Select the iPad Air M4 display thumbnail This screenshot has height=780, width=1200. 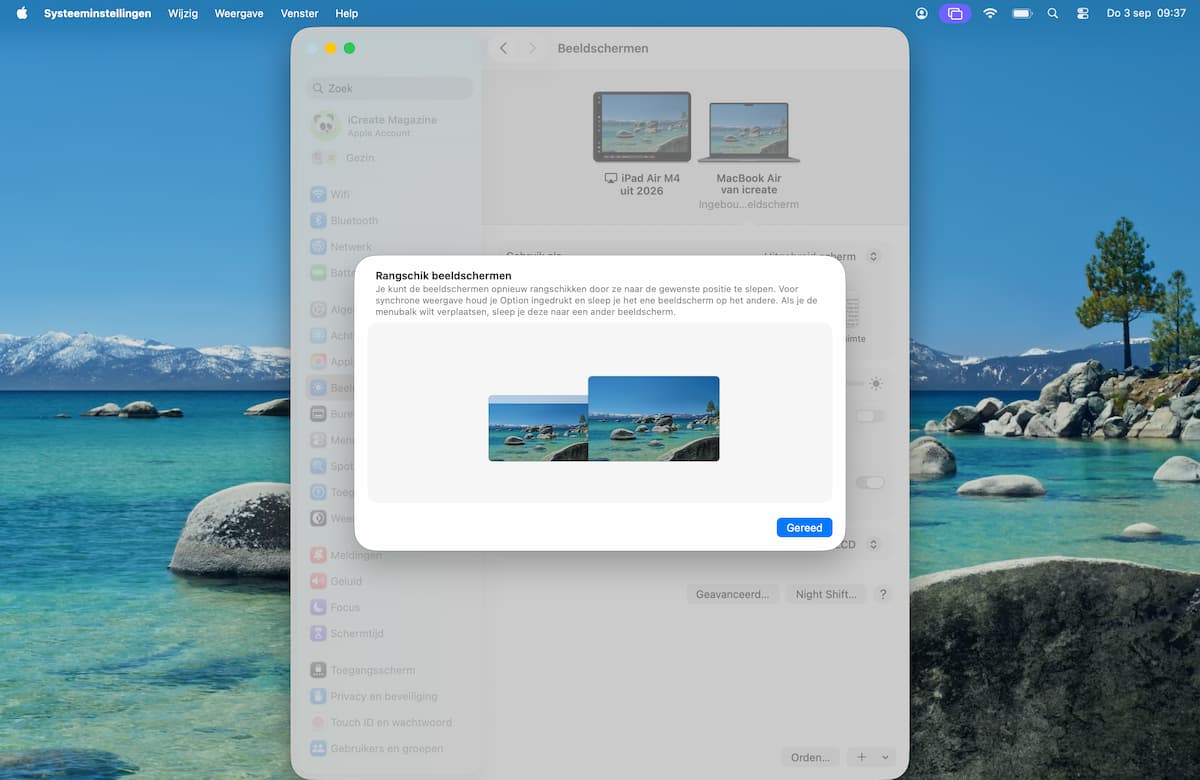(x=642, y=127)
